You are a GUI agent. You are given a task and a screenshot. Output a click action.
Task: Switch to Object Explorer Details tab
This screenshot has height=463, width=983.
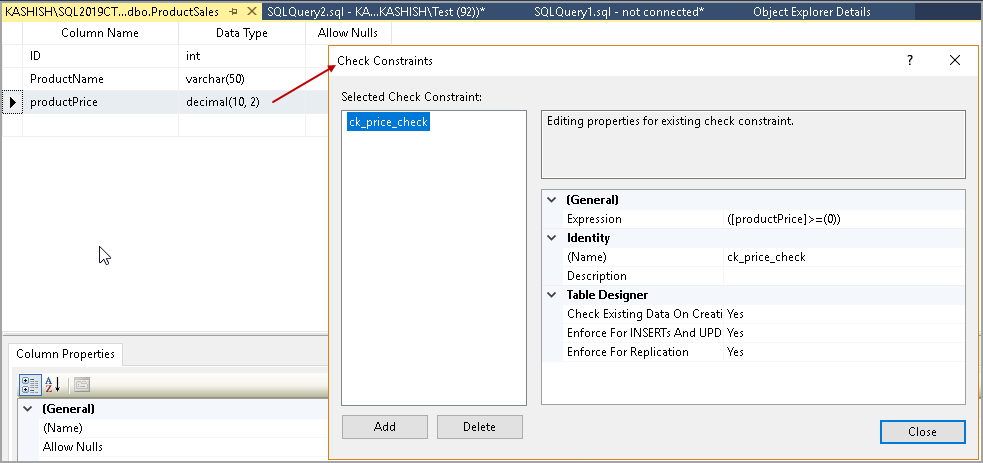[811, 12]
